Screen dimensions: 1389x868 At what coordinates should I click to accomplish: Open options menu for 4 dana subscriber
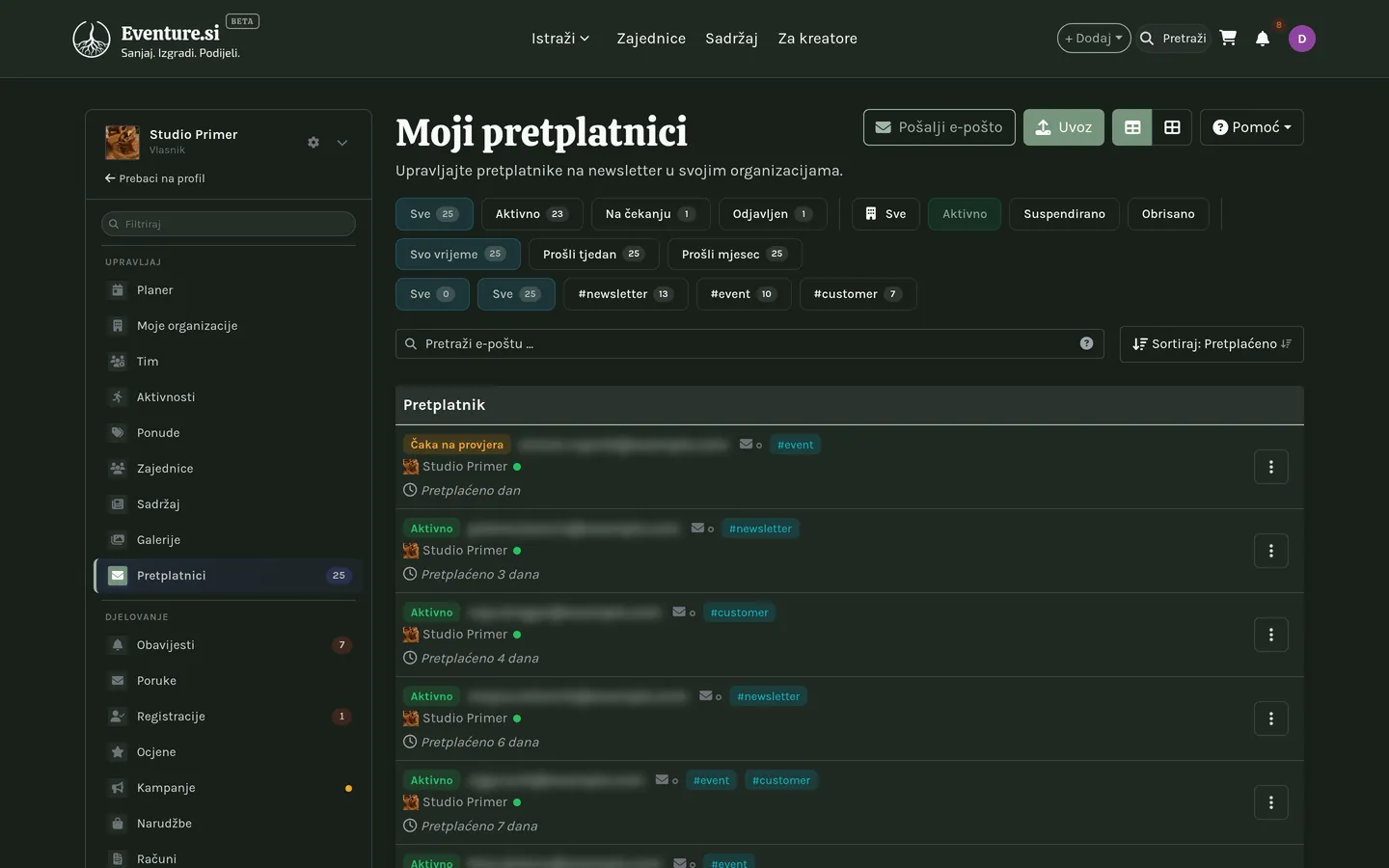click(1271, 635)
